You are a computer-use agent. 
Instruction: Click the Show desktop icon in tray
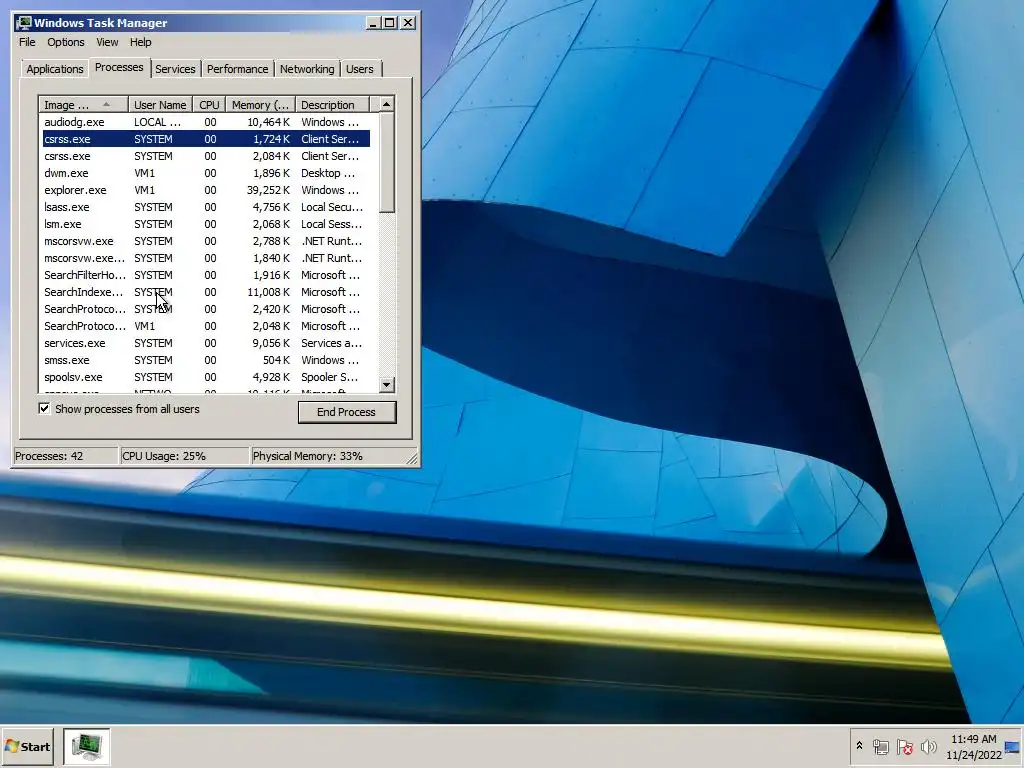tap(1012, 747)
